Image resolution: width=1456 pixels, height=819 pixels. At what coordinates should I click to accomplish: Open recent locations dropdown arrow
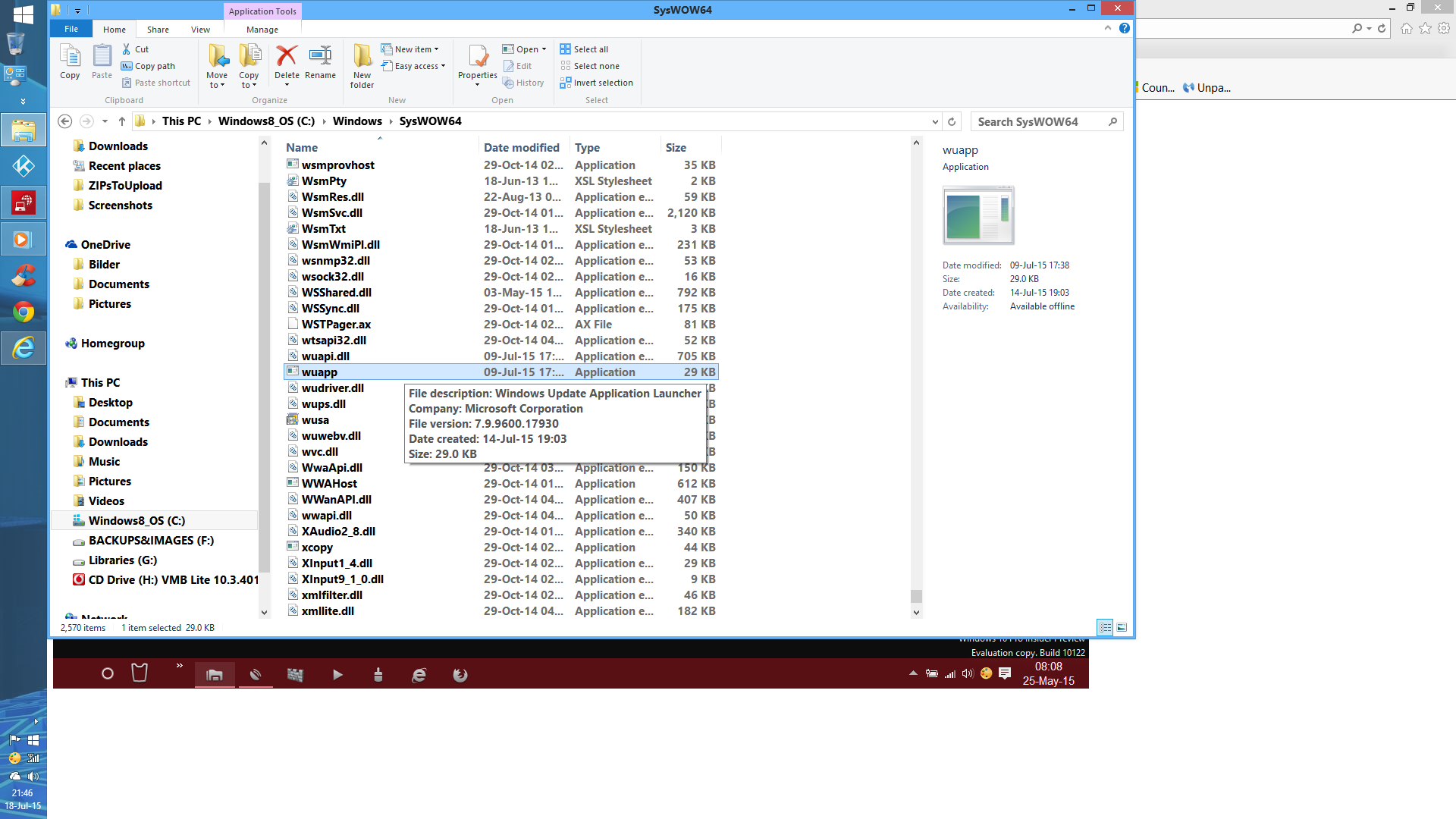105,121
